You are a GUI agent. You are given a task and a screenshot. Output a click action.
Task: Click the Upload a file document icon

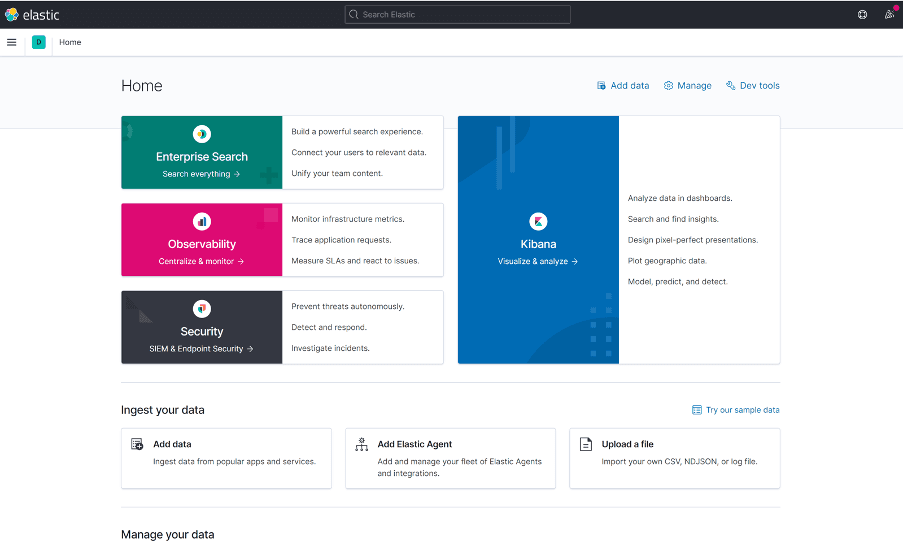click(x=586, y=444)
